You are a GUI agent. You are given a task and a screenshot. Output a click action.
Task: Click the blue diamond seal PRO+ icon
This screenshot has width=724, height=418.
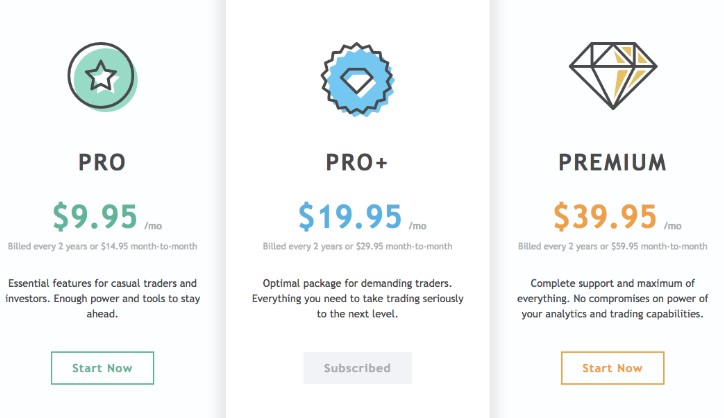click(x=357, y=79)
